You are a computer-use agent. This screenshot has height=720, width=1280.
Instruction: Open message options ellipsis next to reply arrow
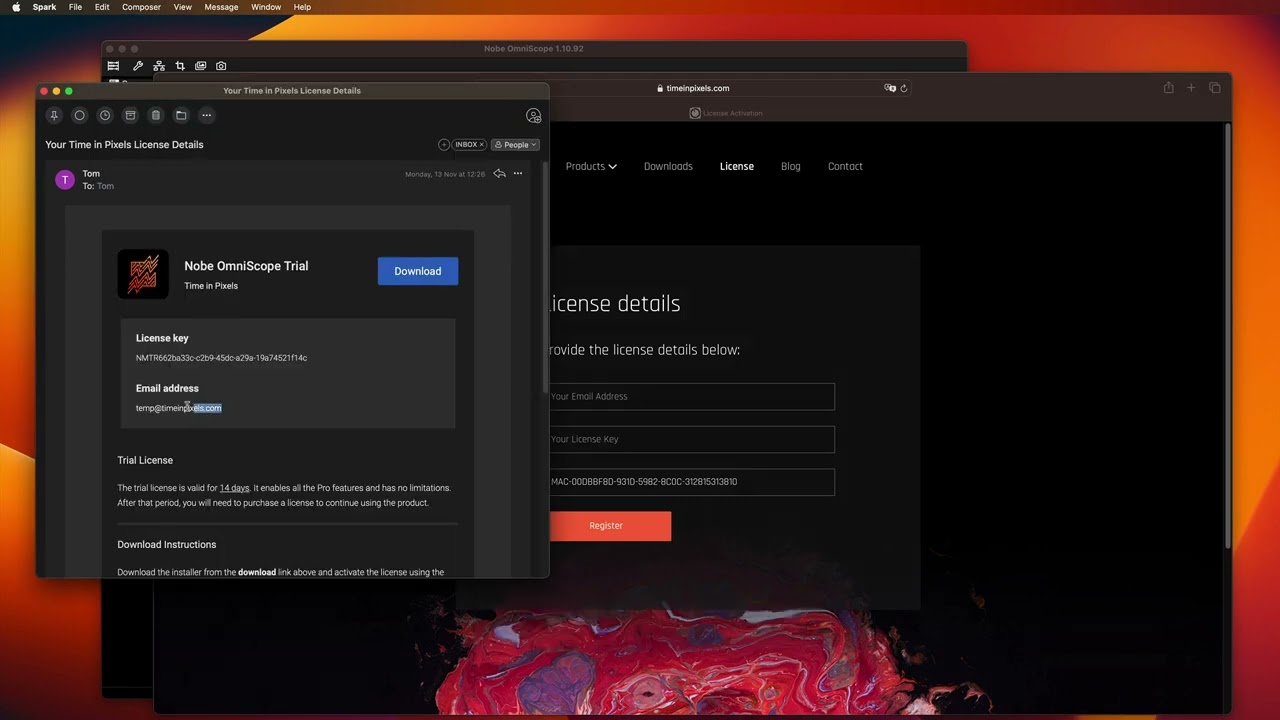518,174
